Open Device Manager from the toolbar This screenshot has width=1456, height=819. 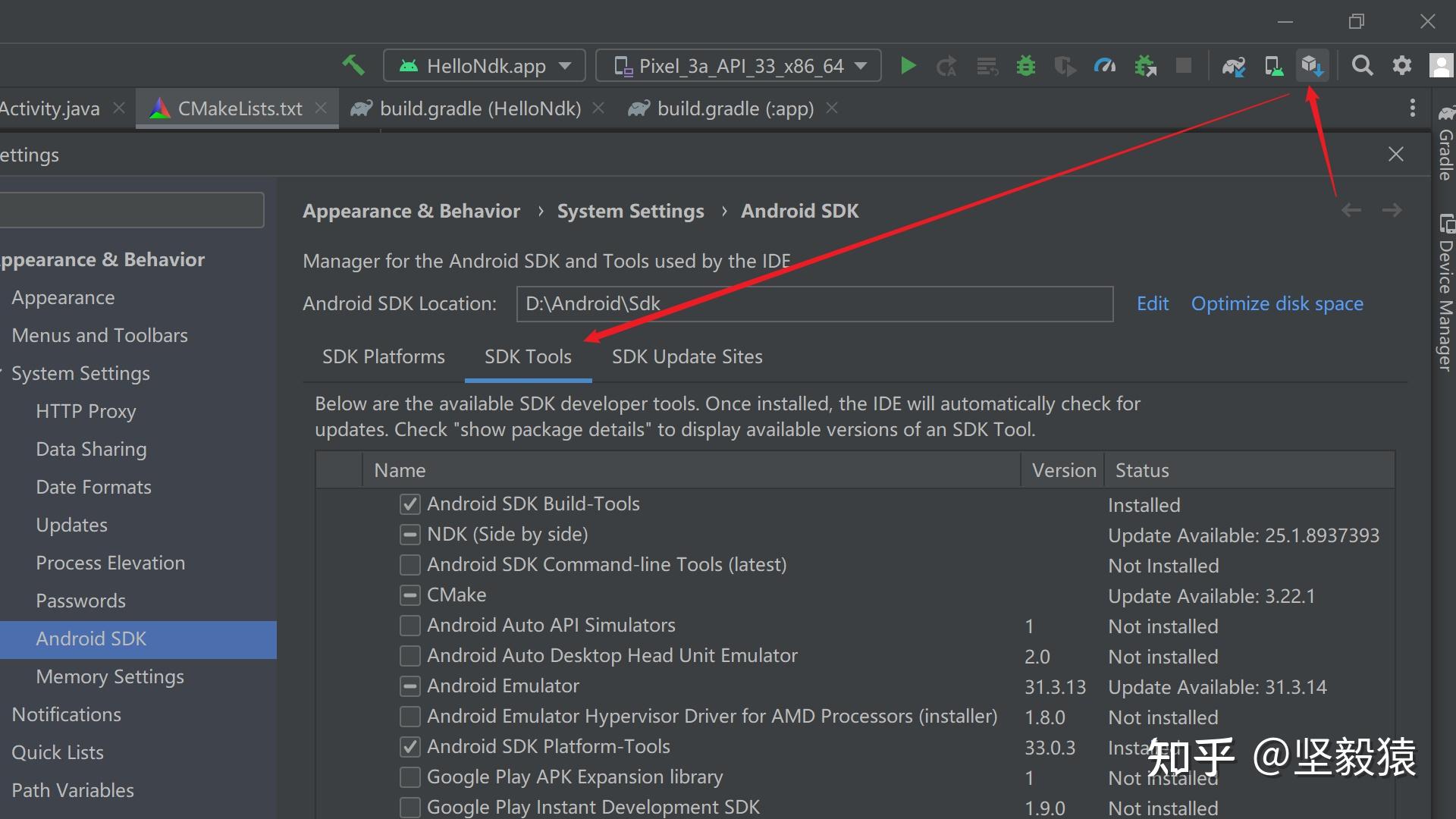click(x=1274, y=66)
